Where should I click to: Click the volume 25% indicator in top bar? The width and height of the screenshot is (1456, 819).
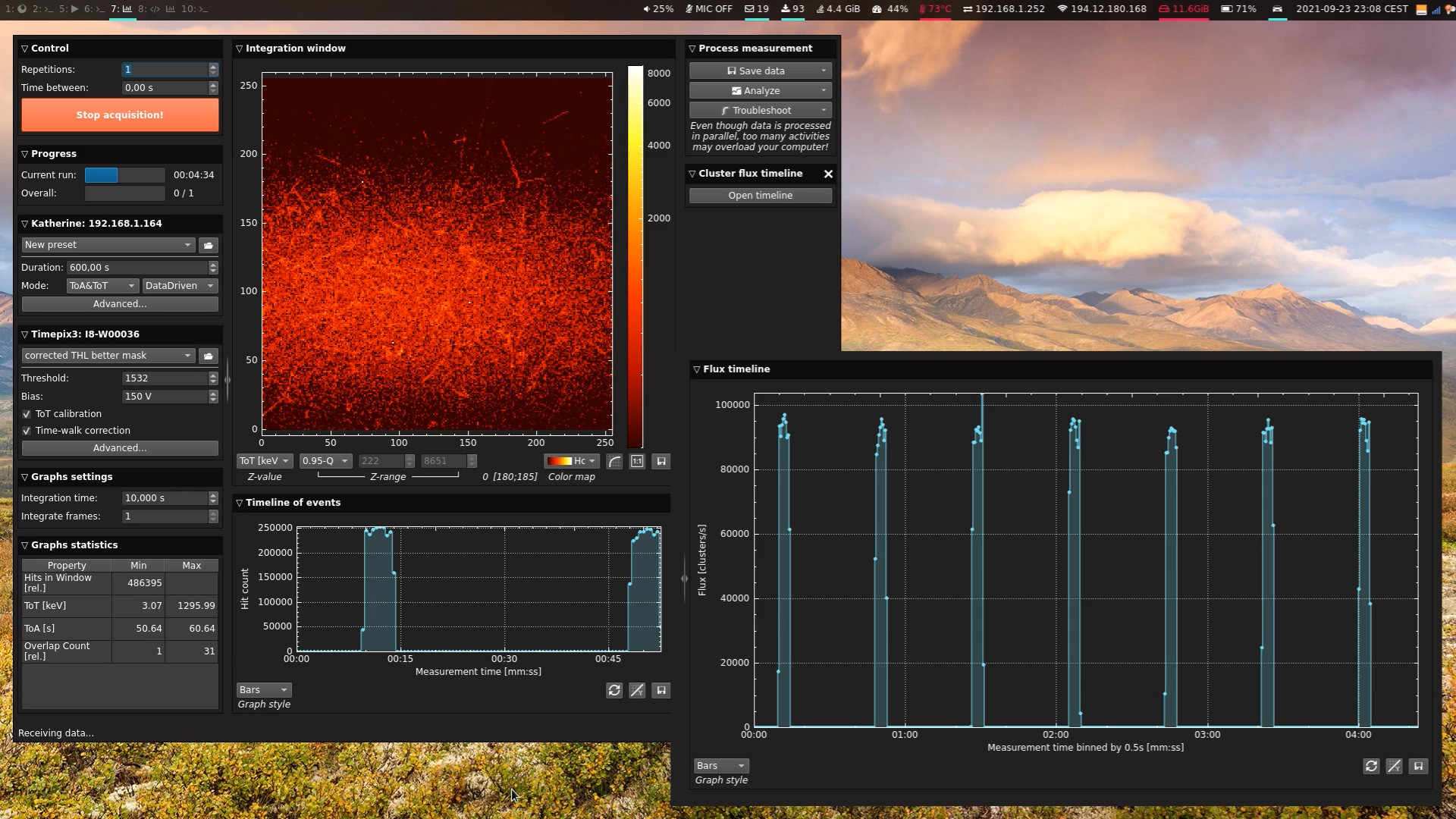[658, 9]
